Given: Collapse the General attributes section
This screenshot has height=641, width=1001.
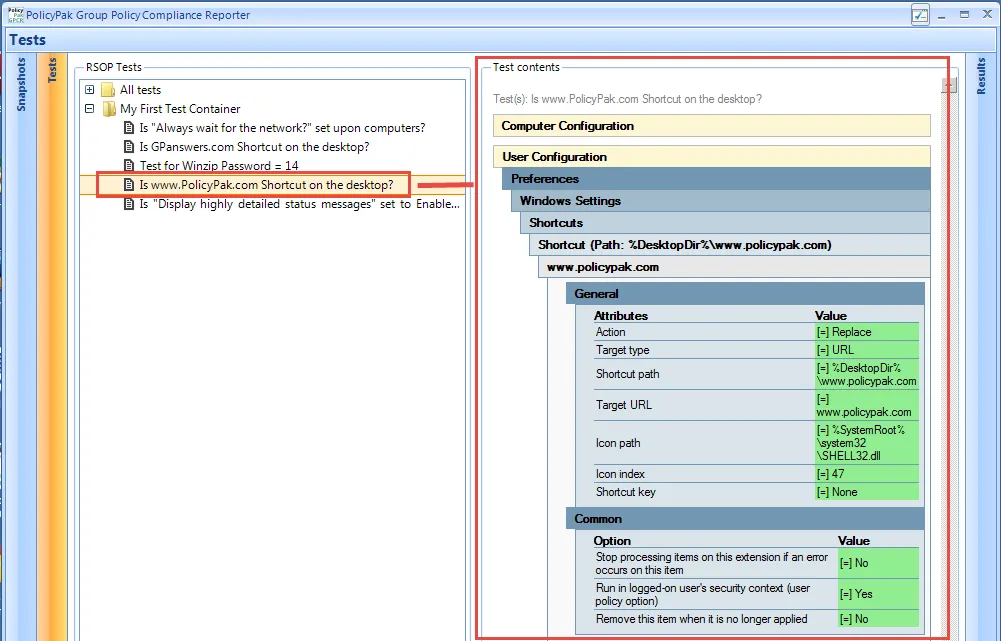Looking at the screenshot, I should point(745,294).
